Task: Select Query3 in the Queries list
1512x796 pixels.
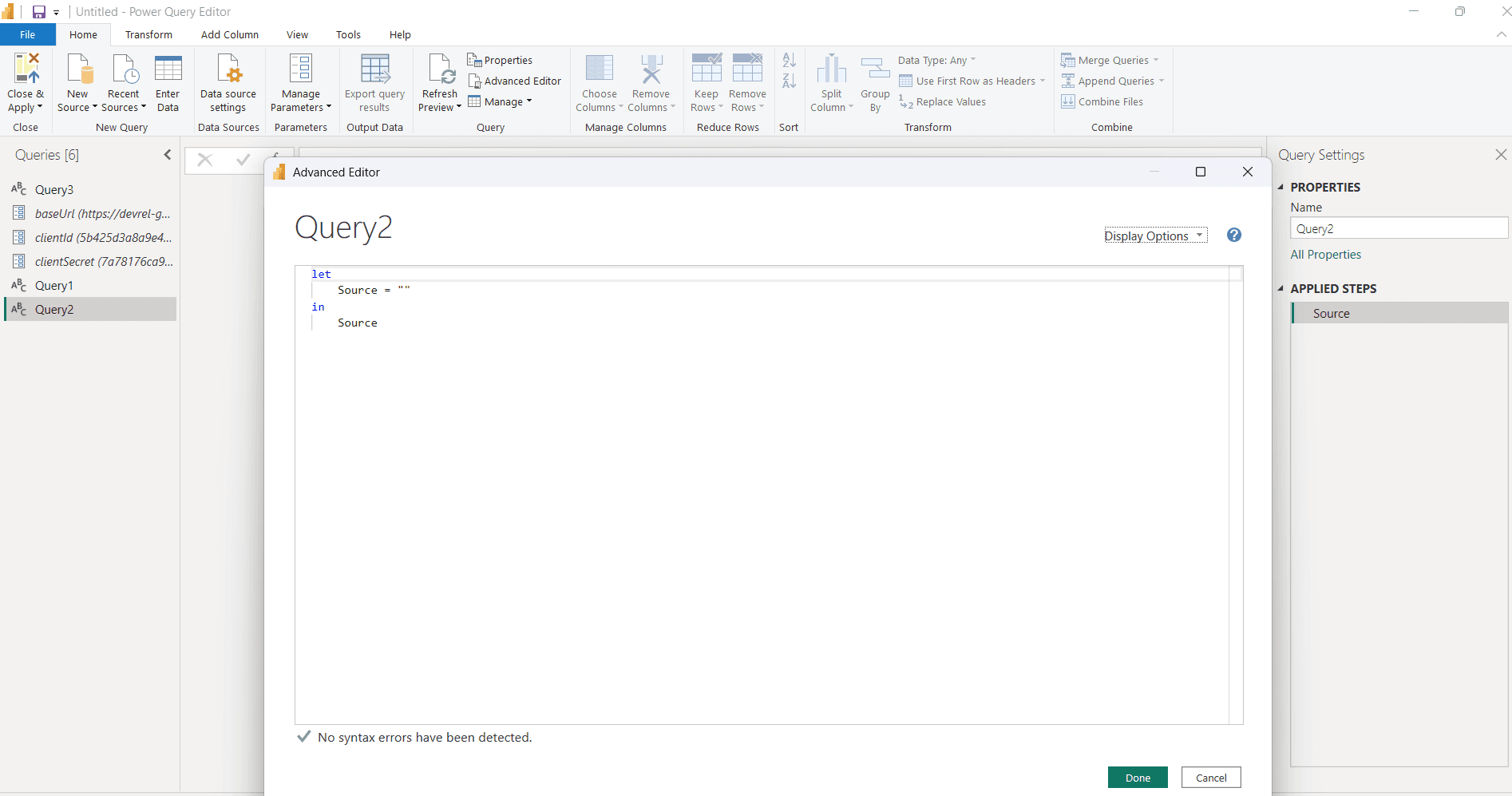Action: pos(90,189)
